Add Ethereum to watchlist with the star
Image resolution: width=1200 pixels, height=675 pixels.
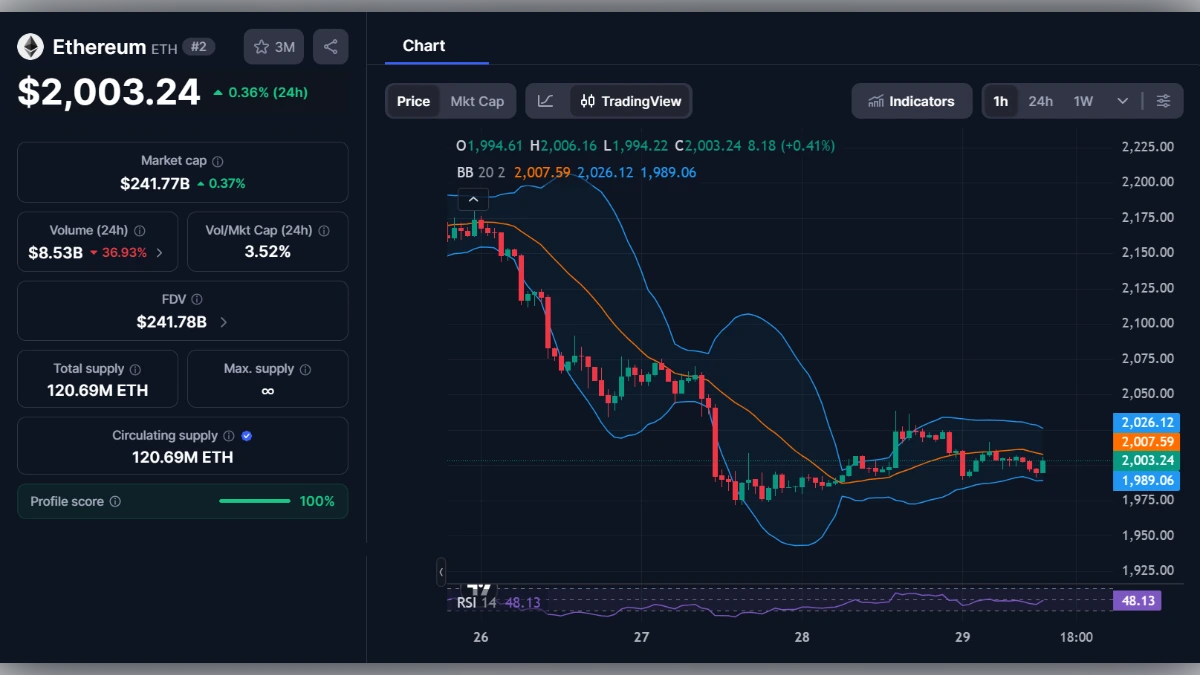pyautogui.click(x=261, y=46)
